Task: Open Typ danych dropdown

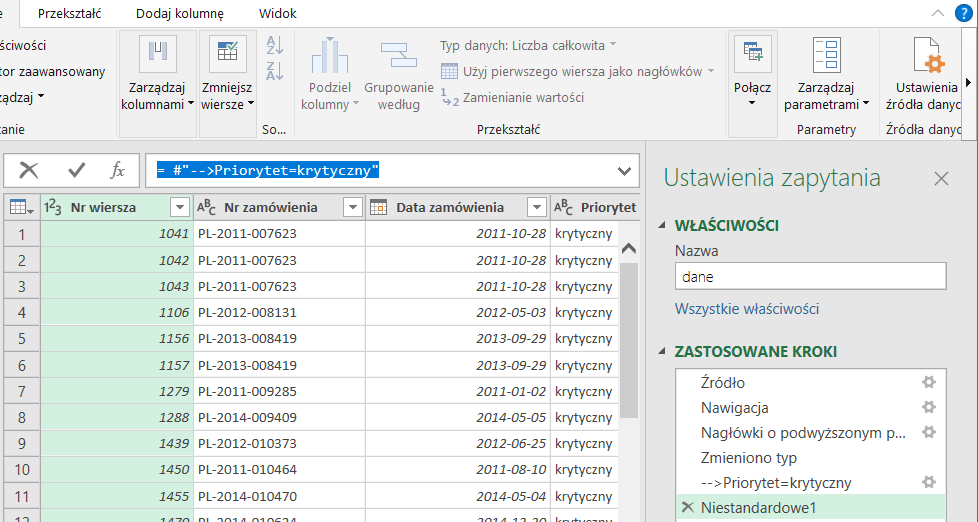Action: click(528, 45)
